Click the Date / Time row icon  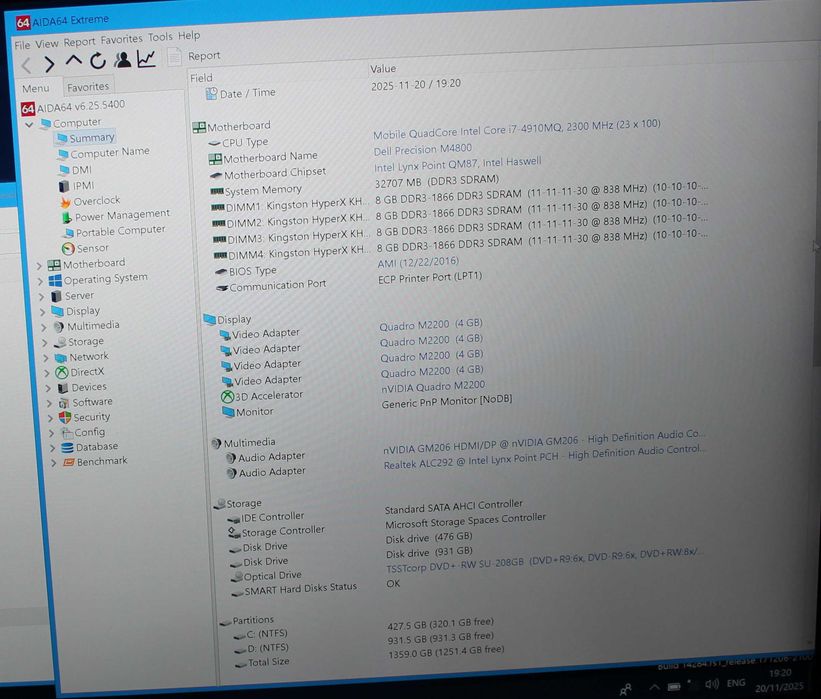[x=211, y=94]
